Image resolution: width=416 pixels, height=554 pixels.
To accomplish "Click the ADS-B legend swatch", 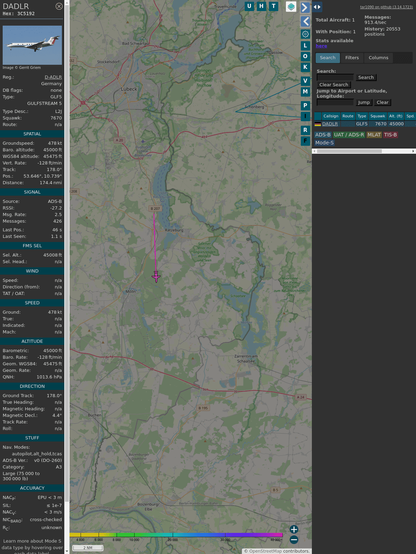I will (x=323, y=135).
